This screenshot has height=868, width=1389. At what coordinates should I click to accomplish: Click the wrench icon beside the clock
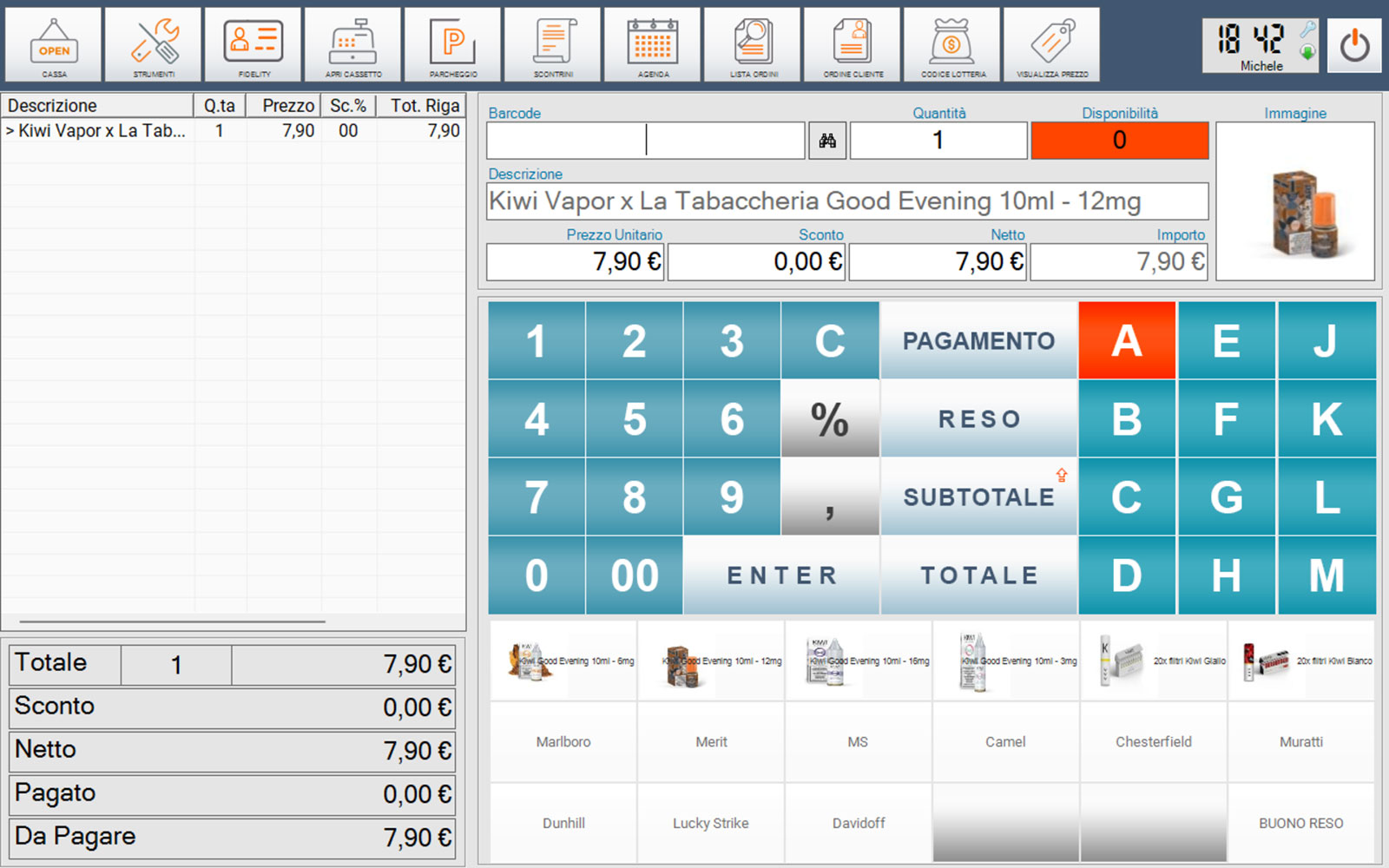pyautogui.click(x=1307, y=30)
